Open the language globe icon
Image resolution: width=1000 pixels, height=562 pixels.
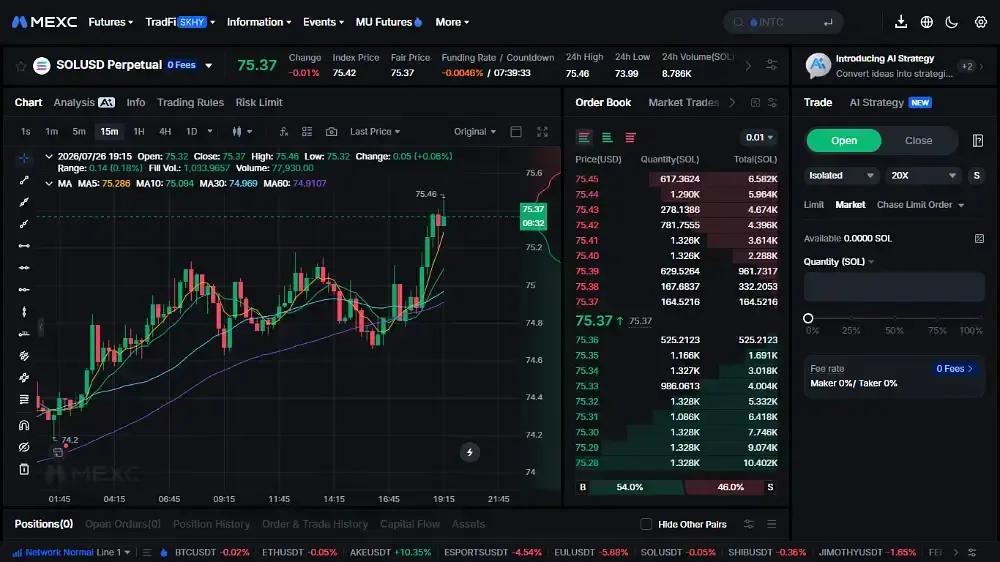(x=927, y=22)
